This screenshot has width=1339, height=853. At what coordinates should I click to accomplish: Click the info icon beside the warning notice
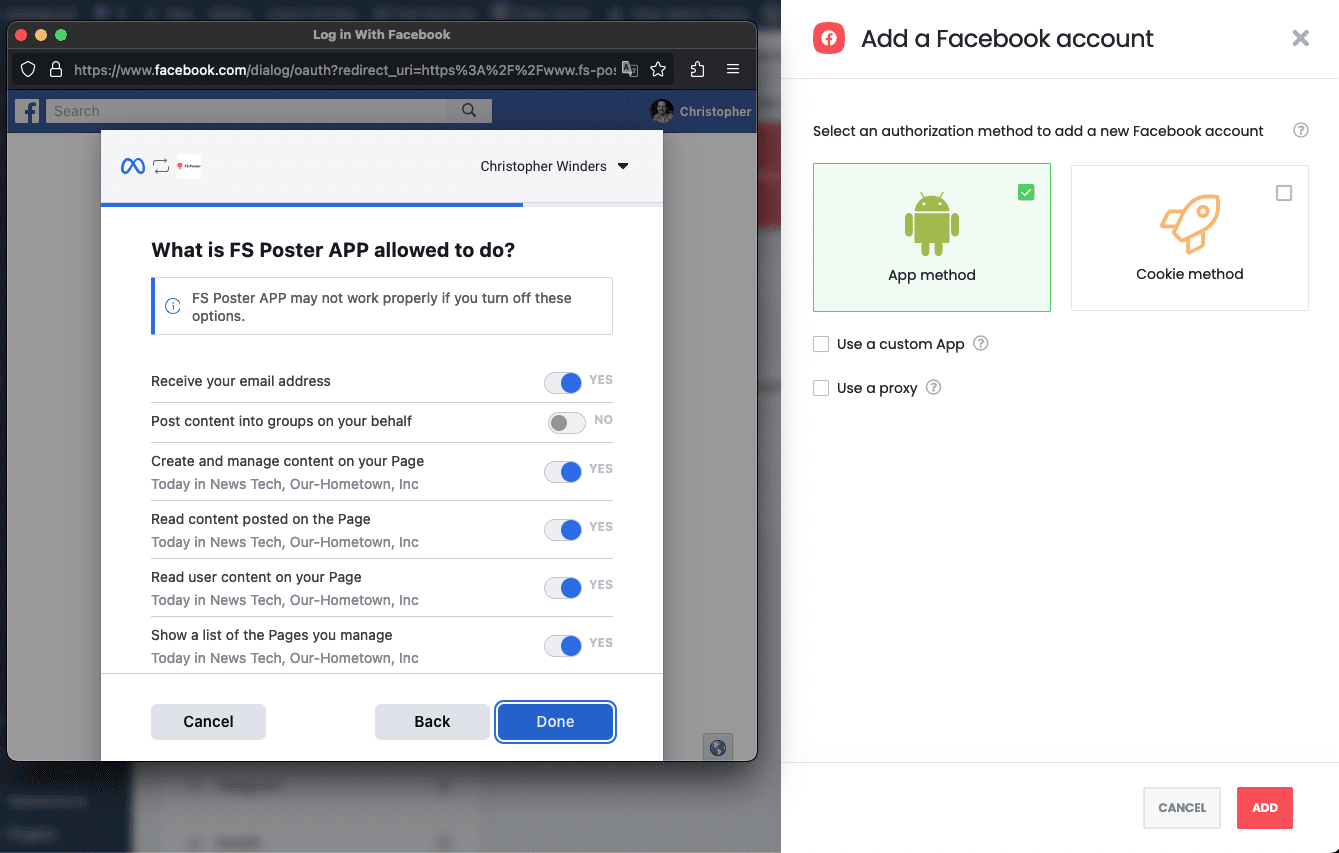pyautogui.click(x=172, y=306)
